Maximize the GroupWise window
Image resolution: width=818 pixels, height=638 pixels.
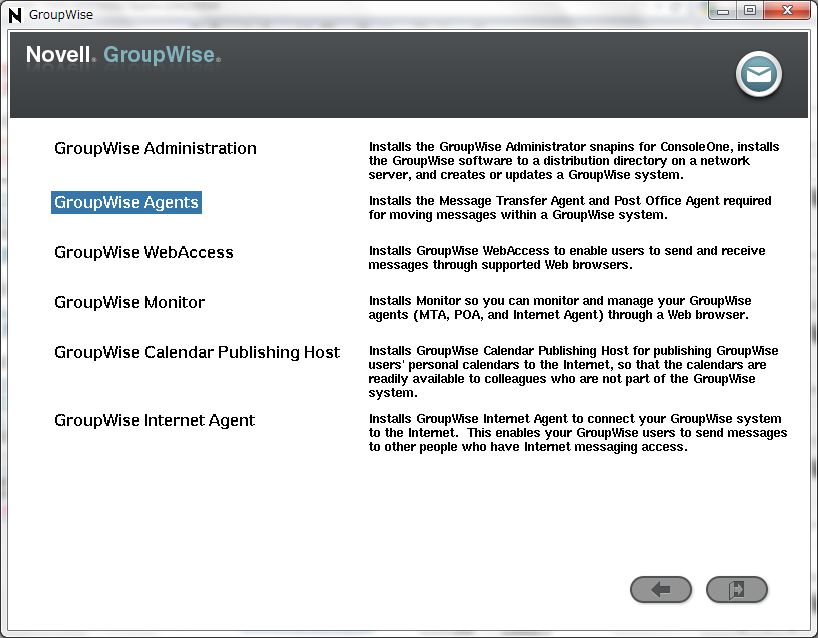[750, 11]
